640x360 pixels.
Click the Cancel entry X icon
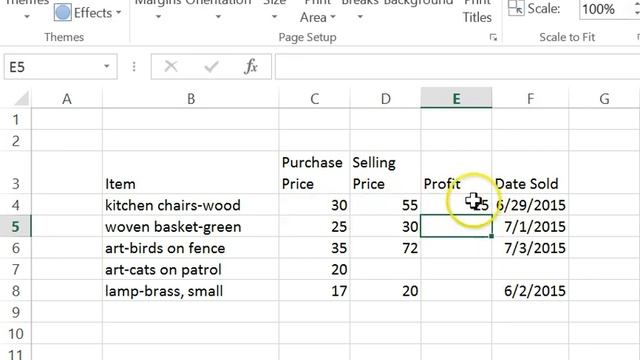pyautogui.click(x=171, y=67)
